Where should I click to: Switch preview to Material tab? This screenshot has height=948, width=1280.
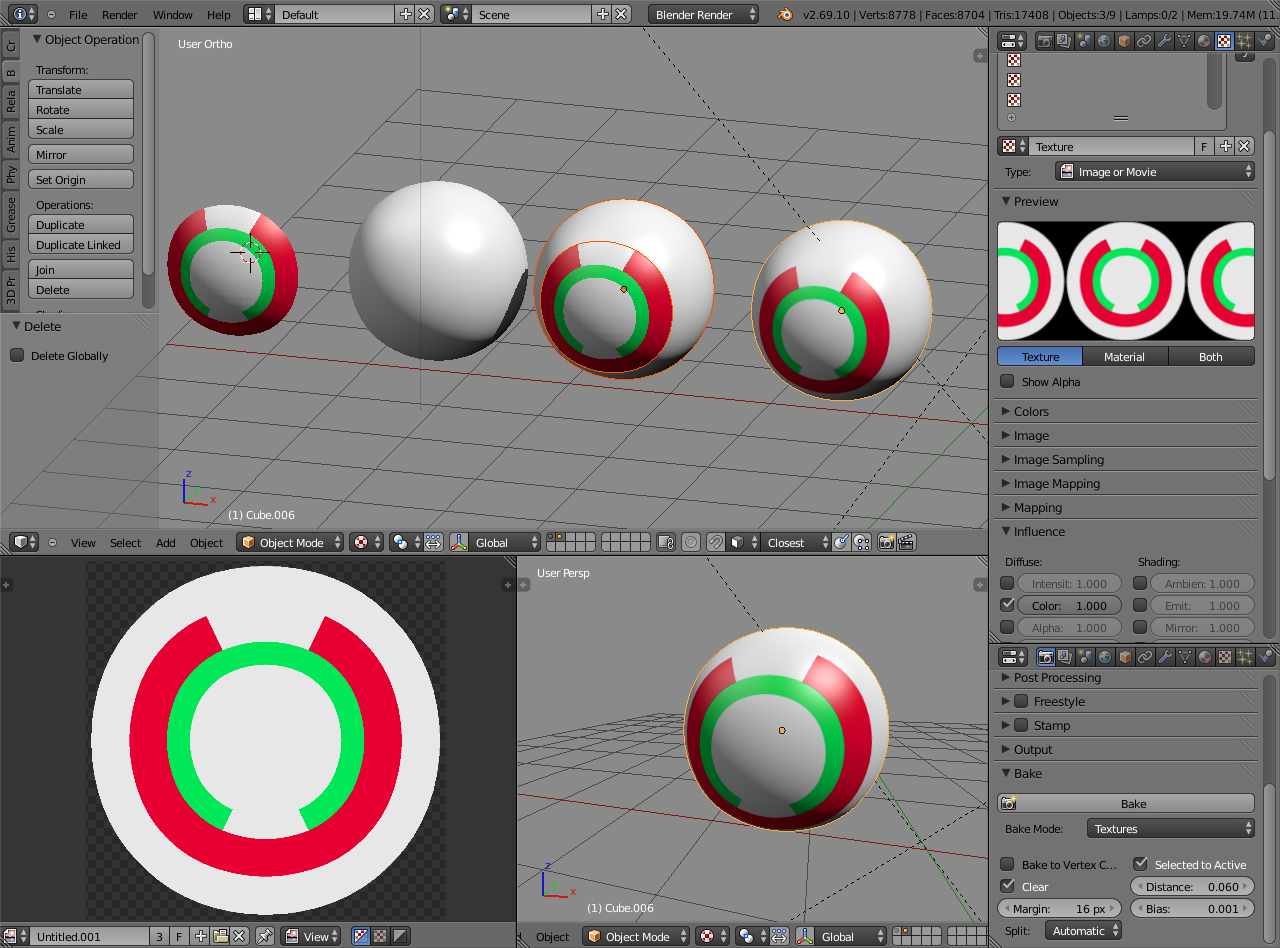[1125, 356]
